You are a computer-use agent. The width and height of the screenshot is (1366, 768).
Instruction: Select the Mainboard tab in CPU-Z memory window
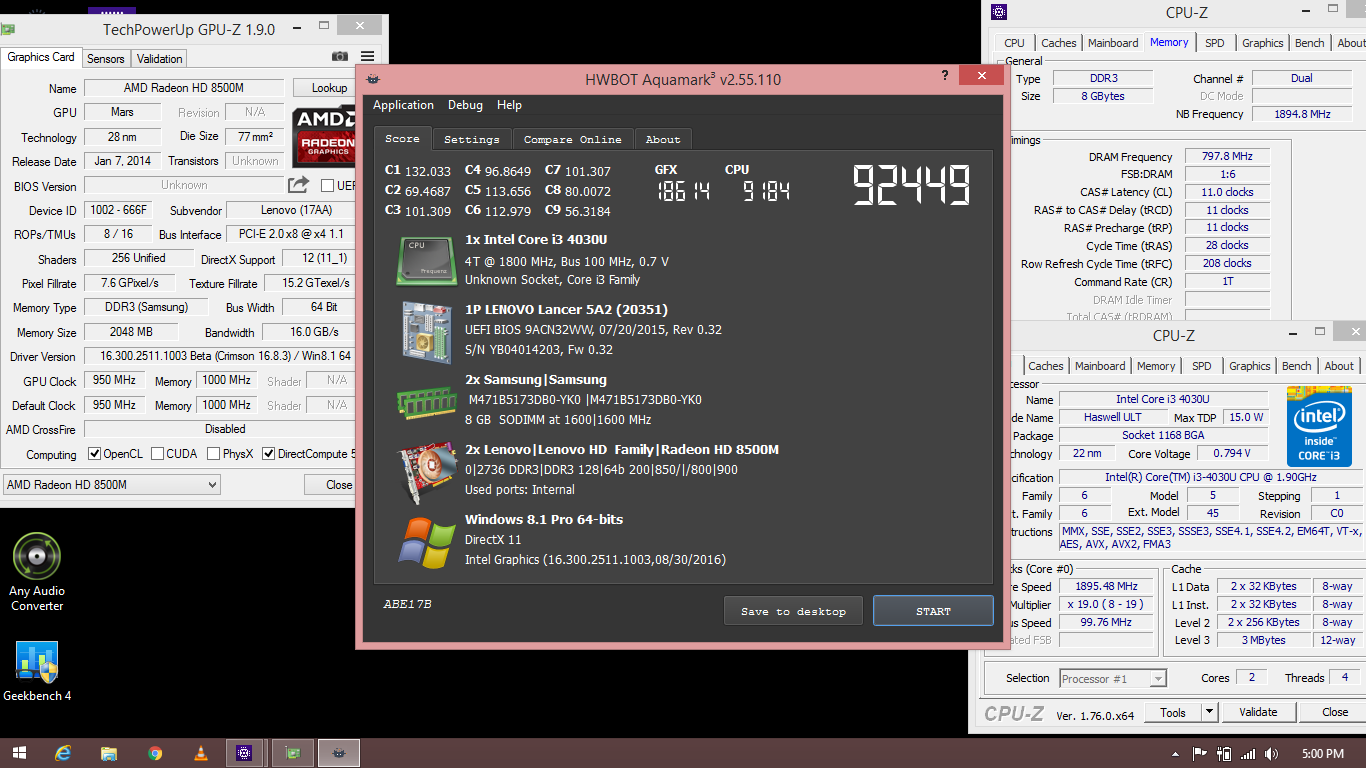coord(1113,43)
